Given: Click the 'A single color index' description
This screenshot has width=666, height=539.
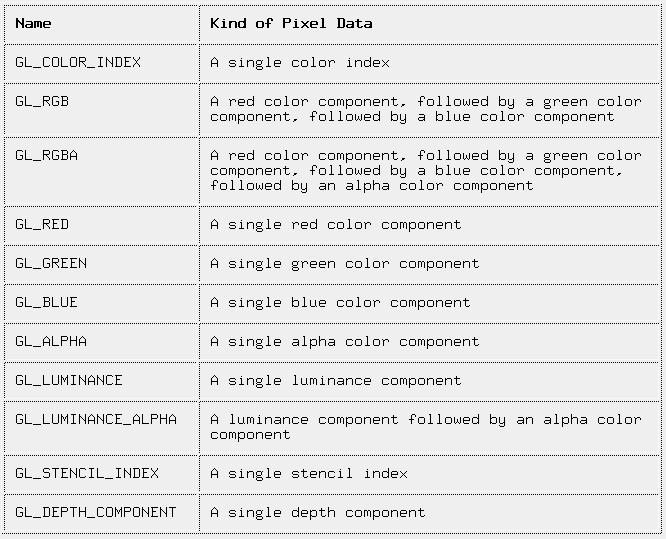Looking at the screenshot, I should (300, 62).
